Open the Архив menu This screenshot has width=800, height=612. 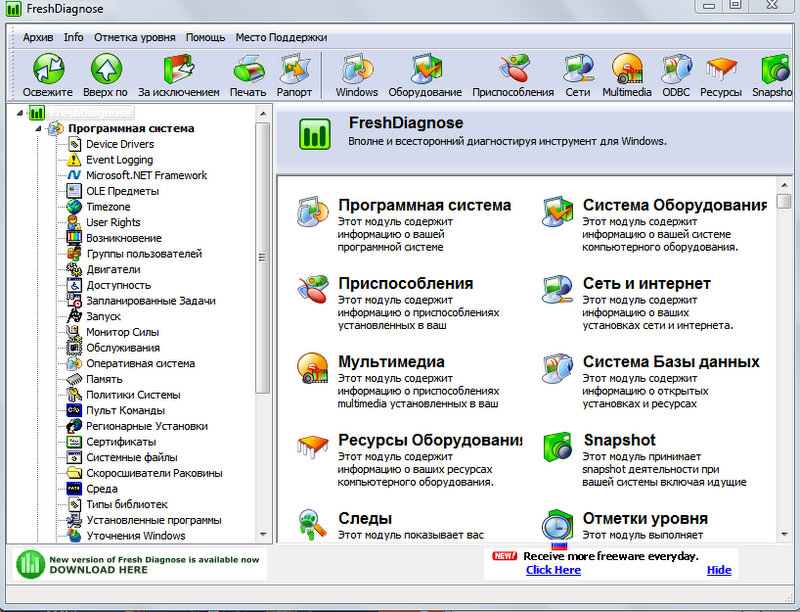38,37
